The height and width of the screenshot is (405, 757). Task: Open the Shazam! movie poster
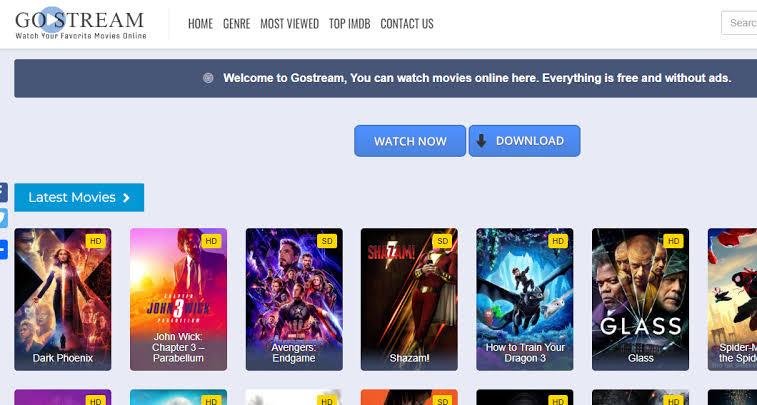[409, 299]
